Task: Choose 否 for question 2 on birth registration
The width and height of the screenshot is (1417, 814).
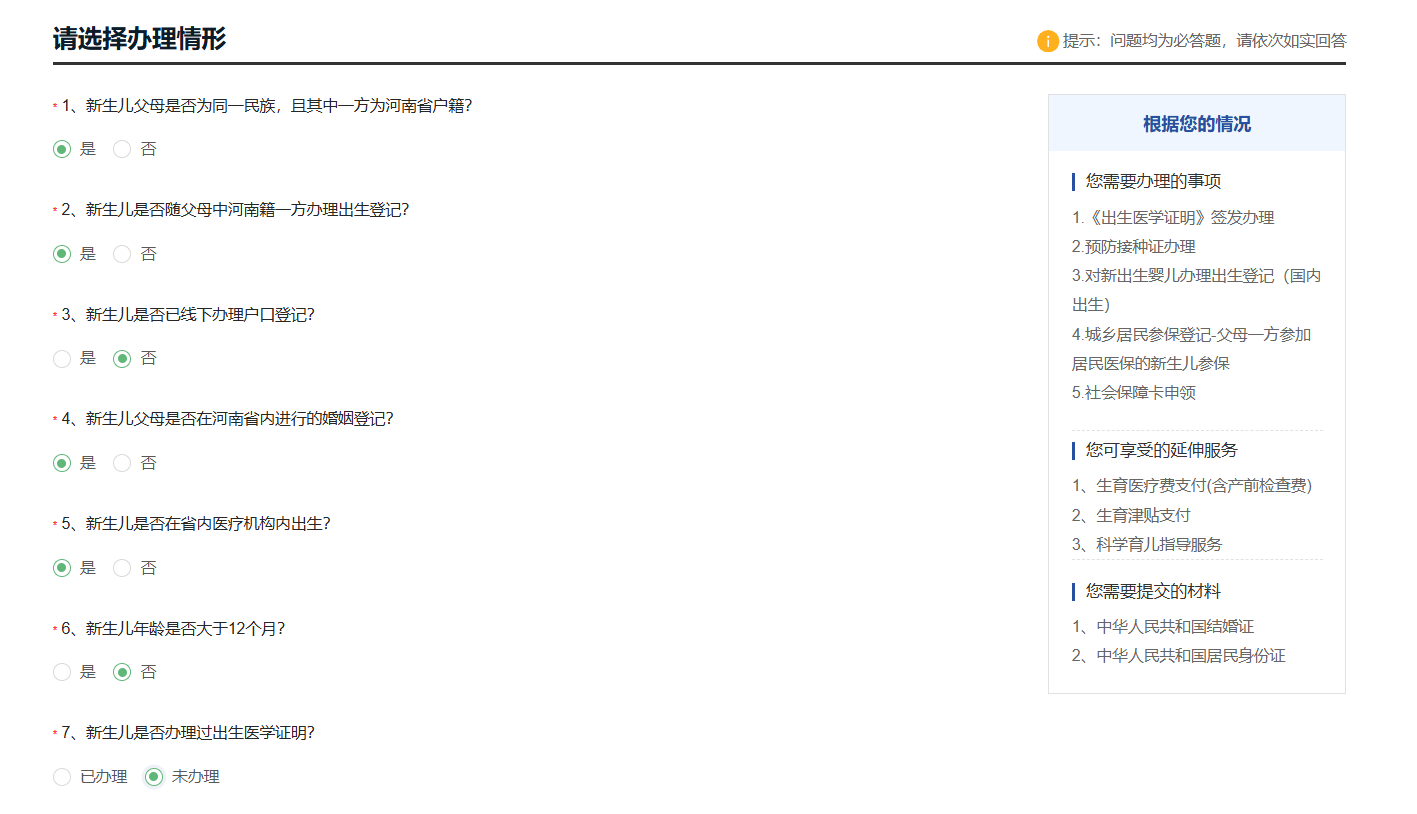Action: [x=122, y=254]
